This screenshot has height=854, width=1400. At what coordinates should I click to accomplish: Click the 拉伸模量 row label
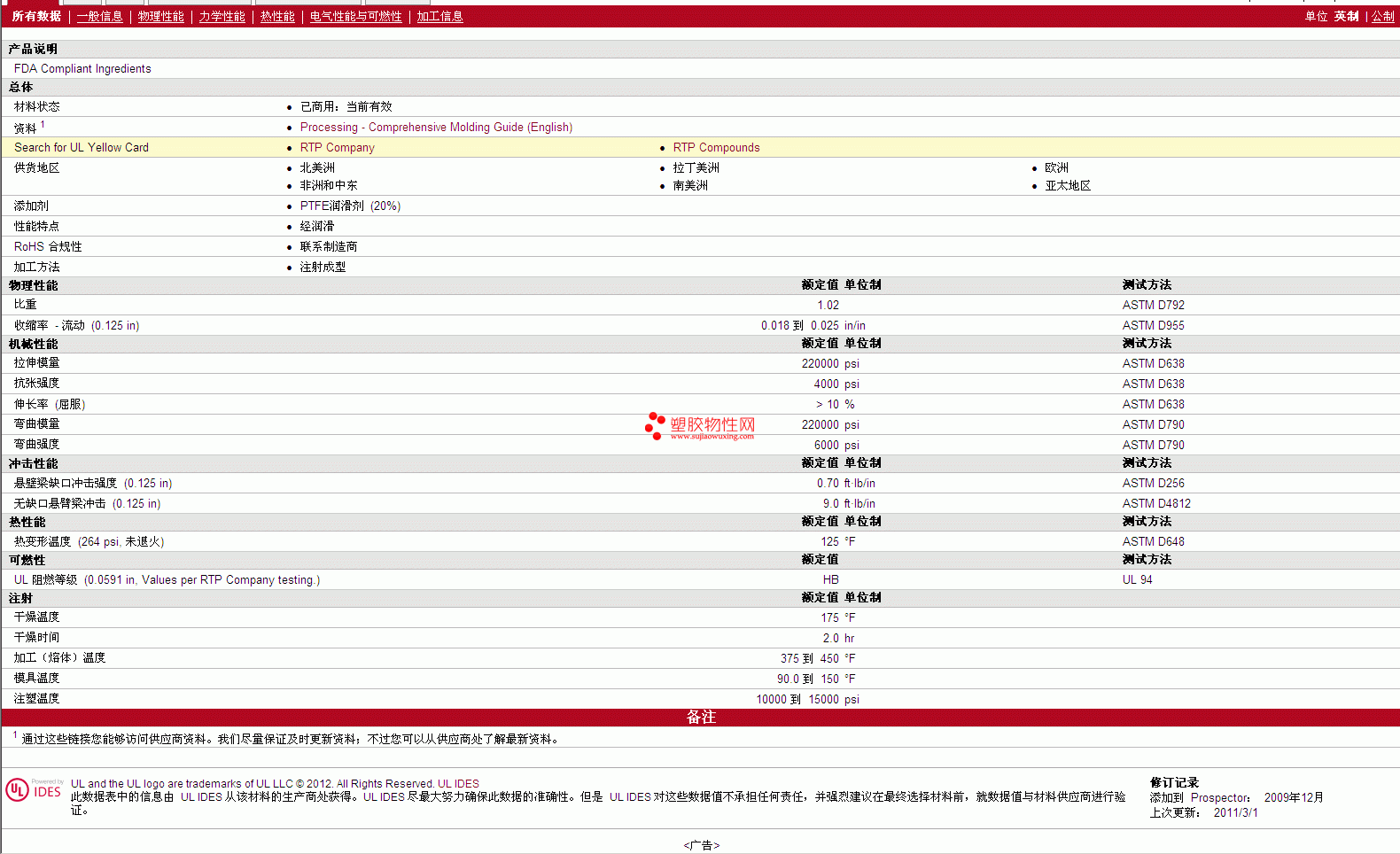pyautogui.click(x=36, y=363)
